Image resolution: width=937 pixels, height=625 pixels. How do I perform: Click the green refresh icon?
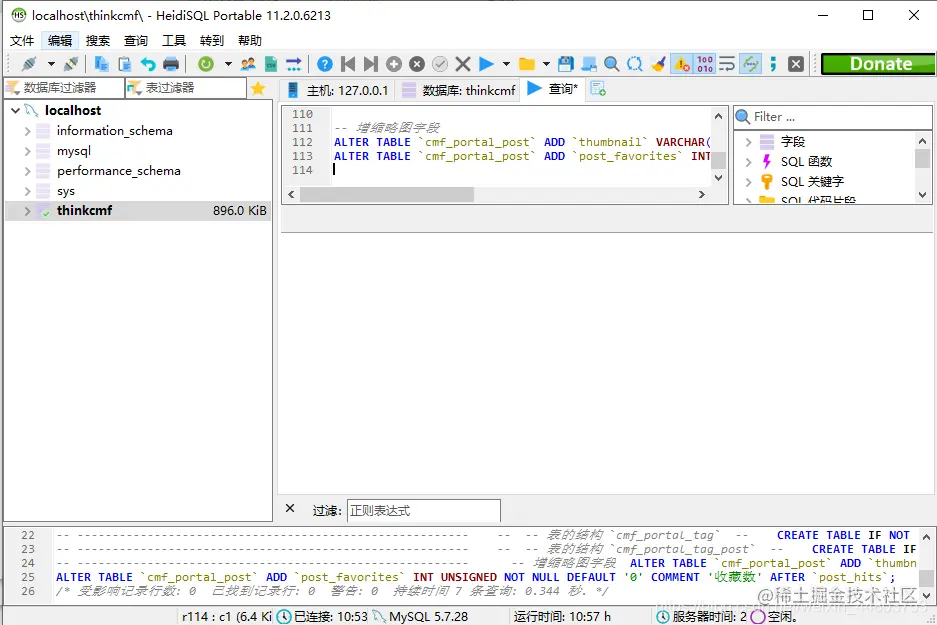[206, 63]
